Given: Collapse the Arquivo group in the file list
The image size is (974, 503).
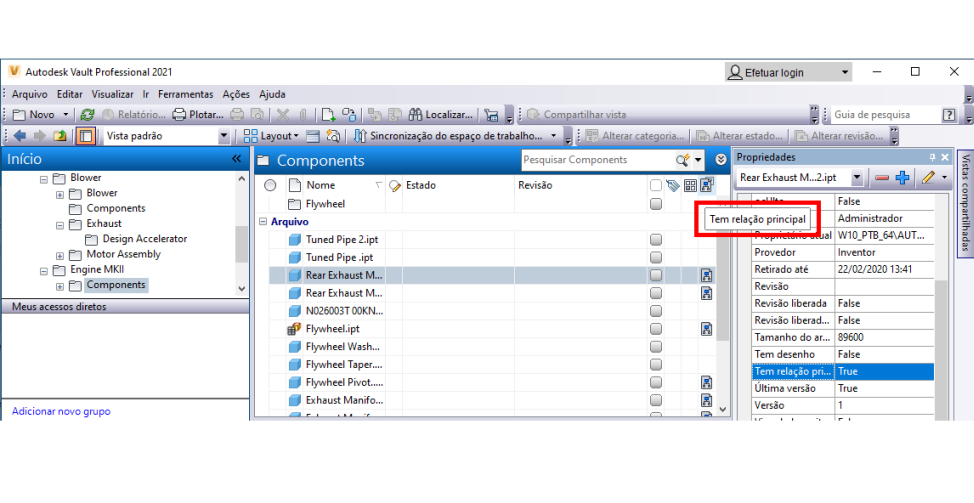Looking at the screenshot, I should pos(263,222).
